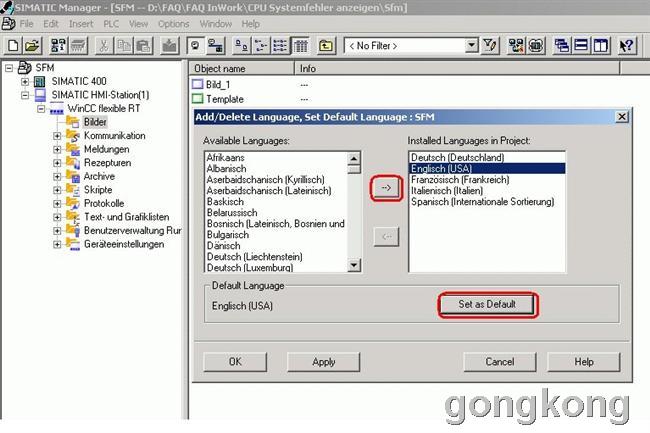
Task: Open the No Filter dropdown
Action: (x=471, y=45)
